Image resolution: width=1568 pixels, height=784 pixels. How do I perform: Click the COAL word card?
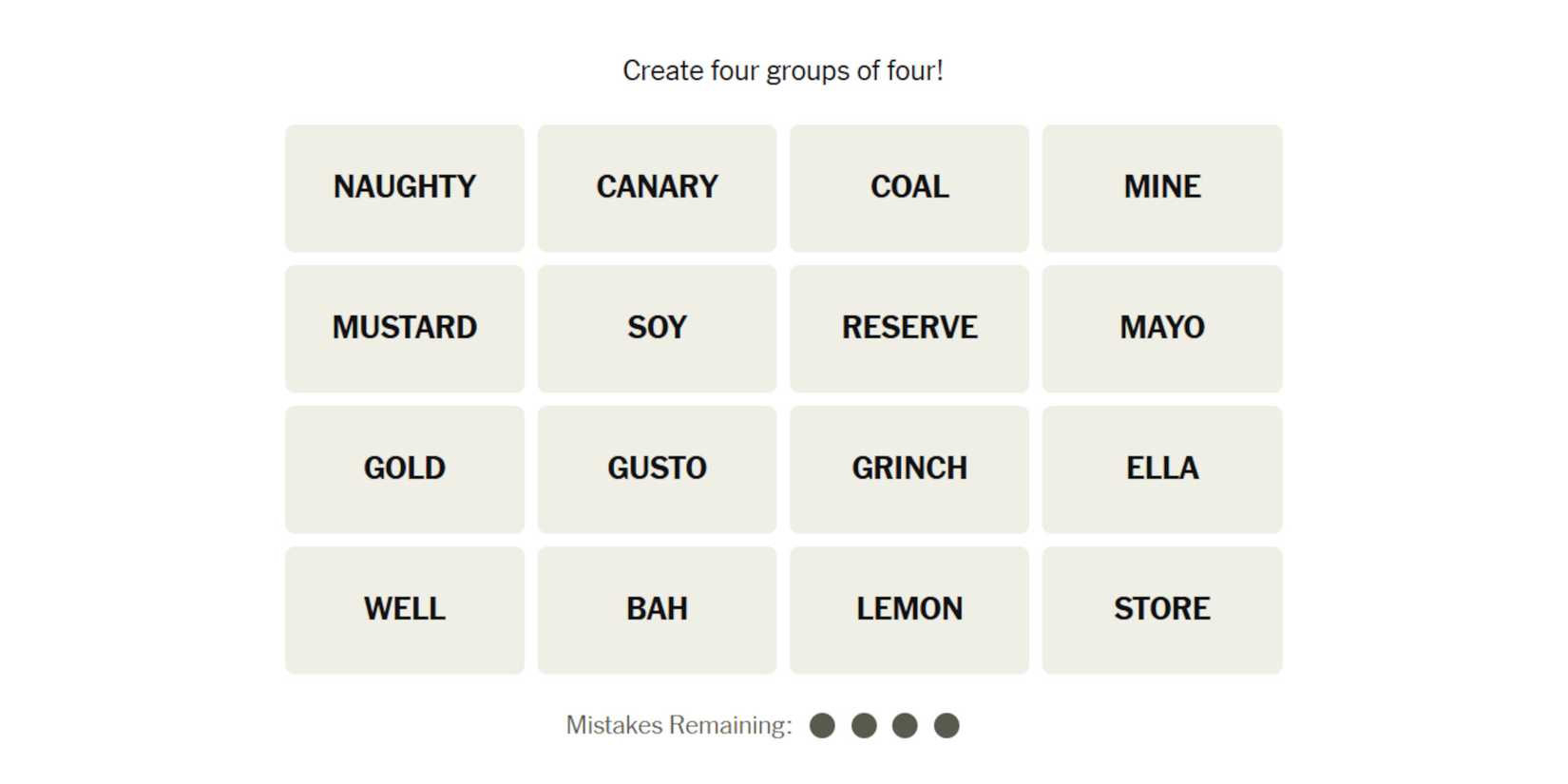tap(908, 187)
